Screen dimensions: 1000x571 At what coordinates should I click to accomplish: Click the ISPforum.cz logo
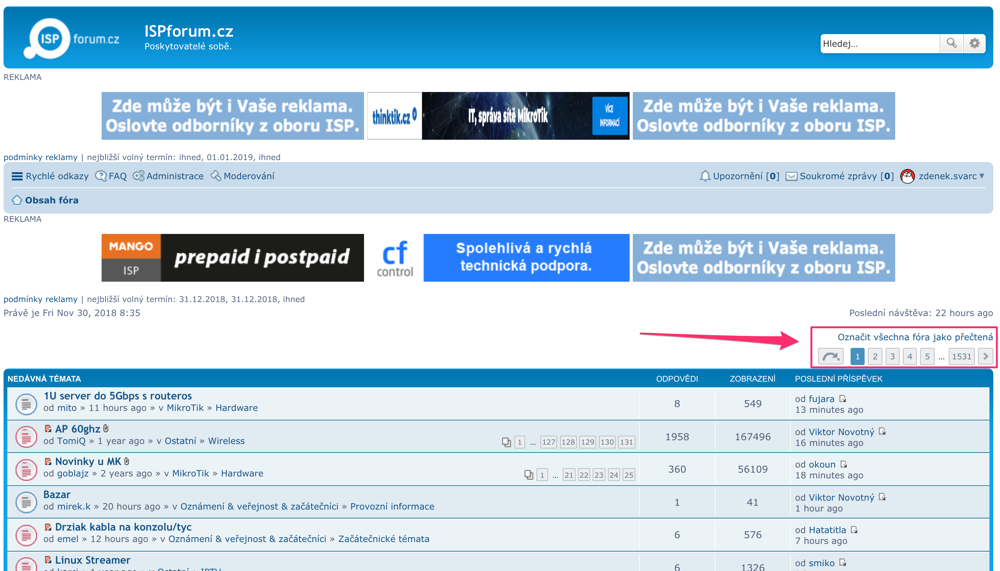click(x=71, y=39)
